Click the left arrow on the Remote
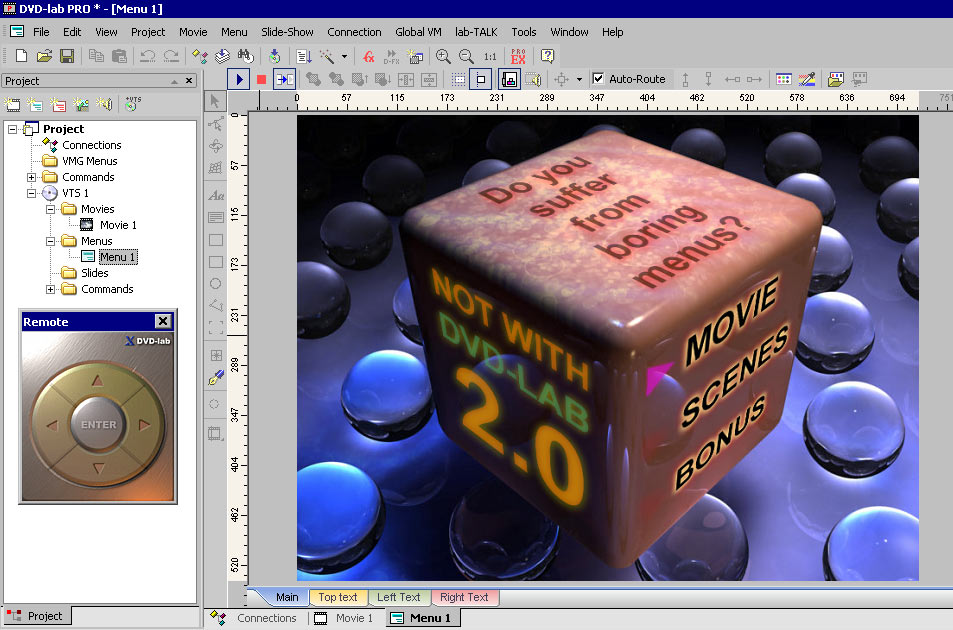 pyautogui.click(x=52, y=425)
